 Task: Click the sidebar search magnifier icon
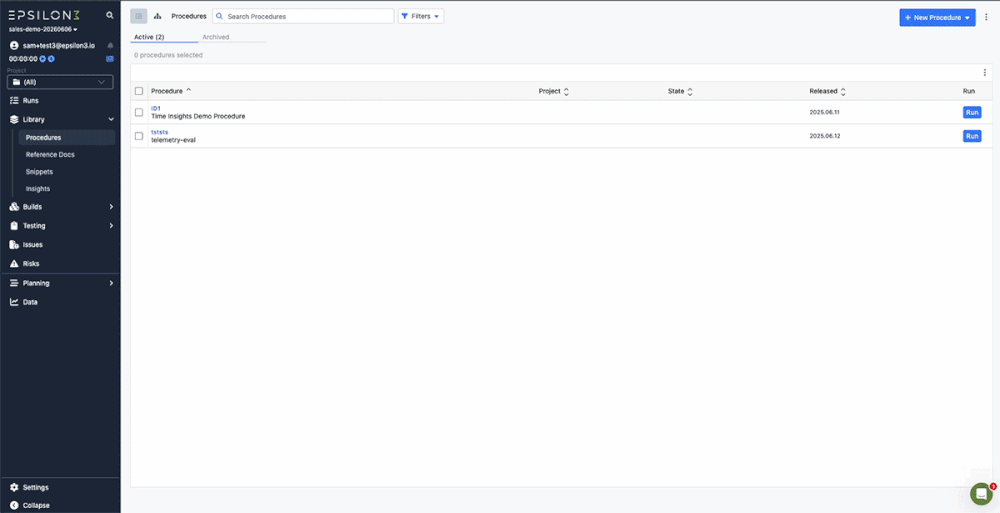(x=110, y=15)
